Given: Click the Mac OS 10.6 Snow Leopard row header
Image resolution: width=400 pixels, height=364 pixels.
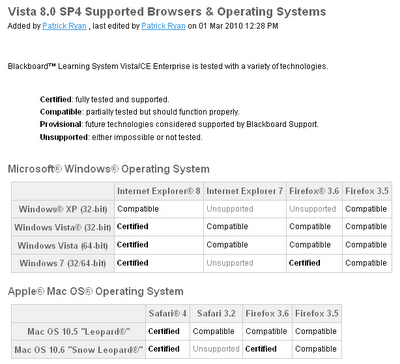Looking at the screenshot, I should click(x=79, y=350).
